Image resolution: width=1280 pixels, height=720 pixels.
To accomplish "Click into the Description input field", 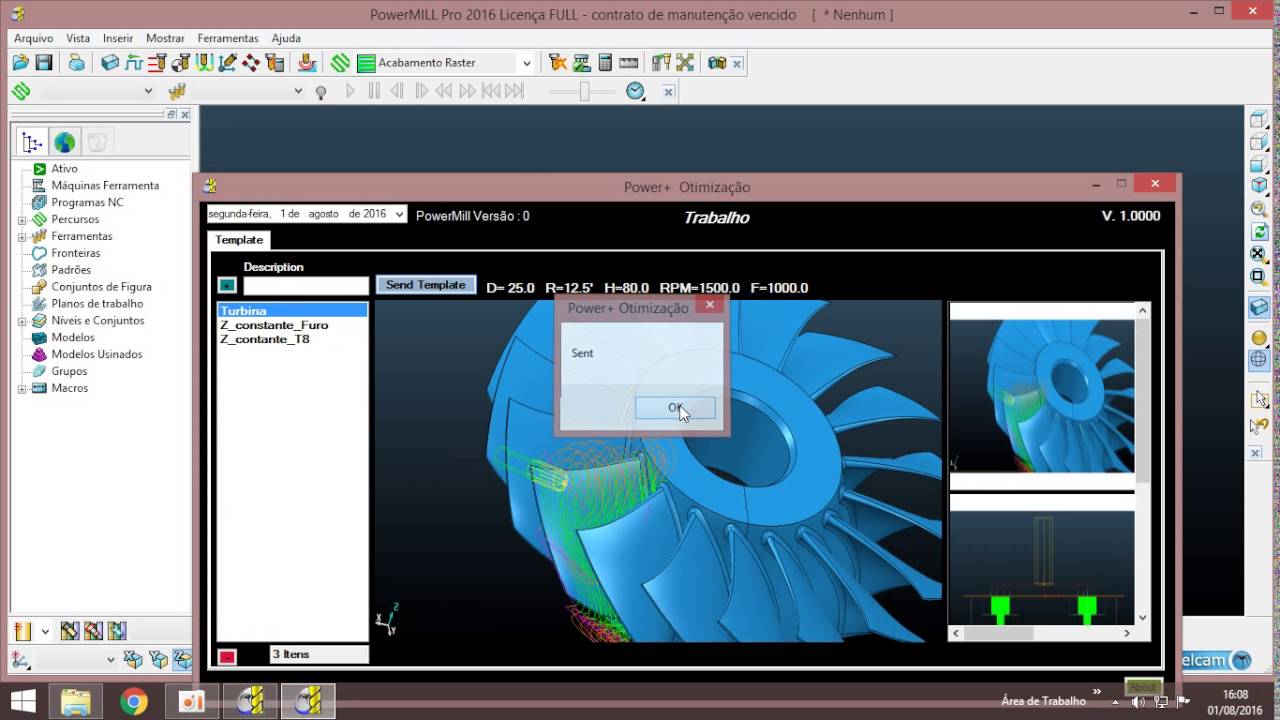I will point(306,286).
